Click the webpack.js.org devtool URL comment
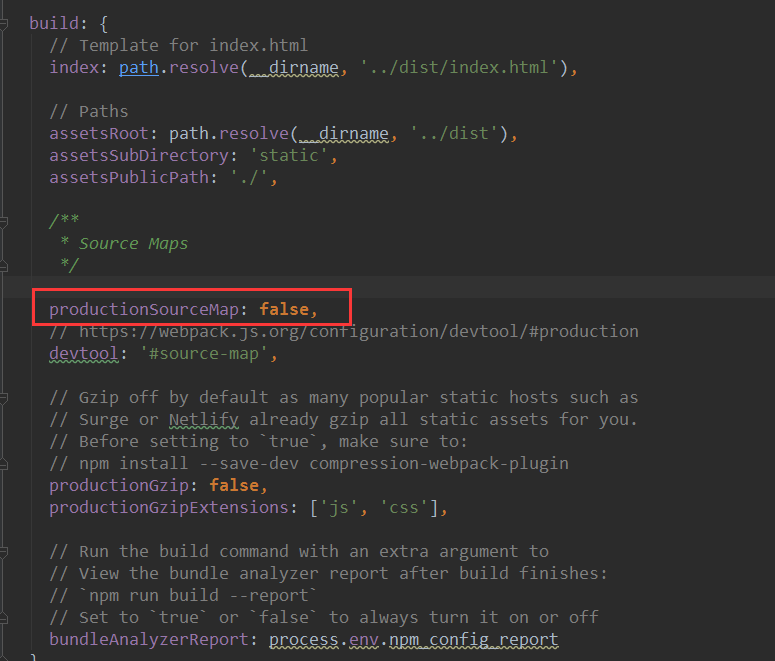The width and height of the screenshot is (775, 661). (344, 332)
